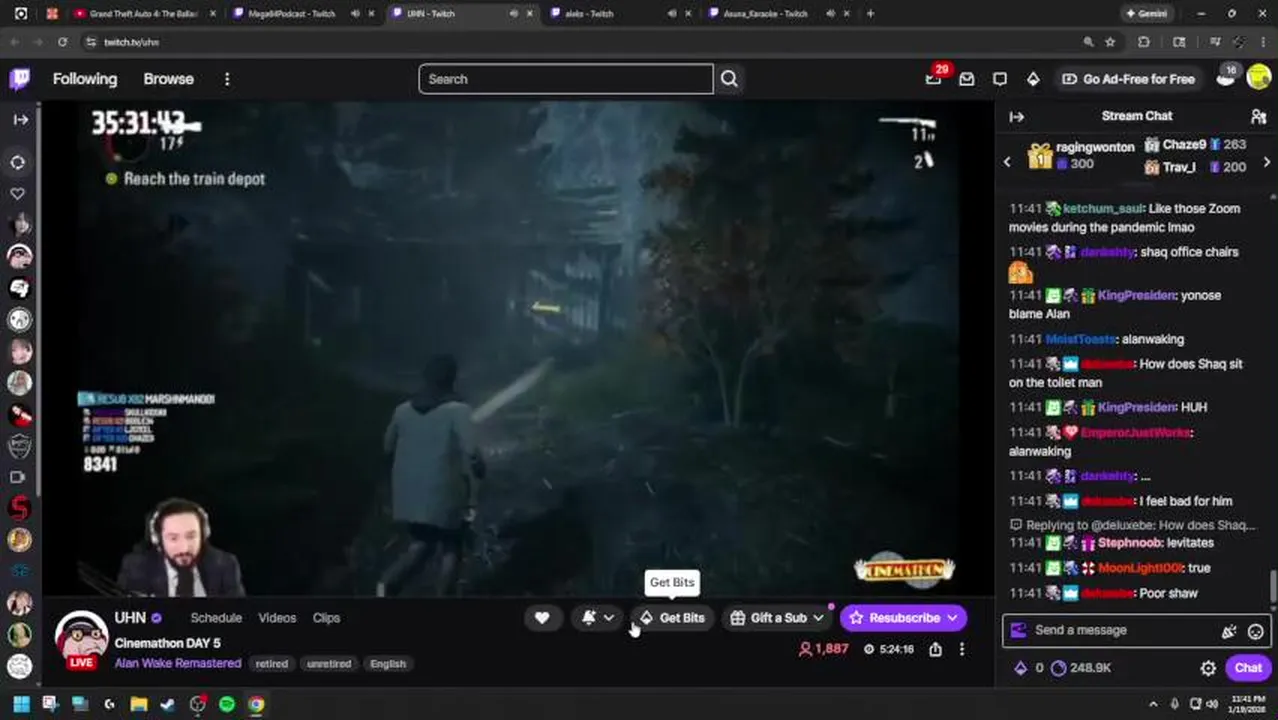Show hidden system tray icons
The width and height of the screenshot is (1278, 720).
click(x=1153, y=704)
